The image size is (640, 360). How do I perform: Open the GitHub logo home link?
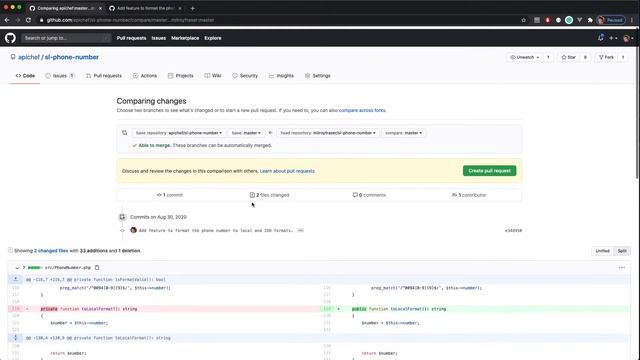pyautogui.click(x=10, y=38)
